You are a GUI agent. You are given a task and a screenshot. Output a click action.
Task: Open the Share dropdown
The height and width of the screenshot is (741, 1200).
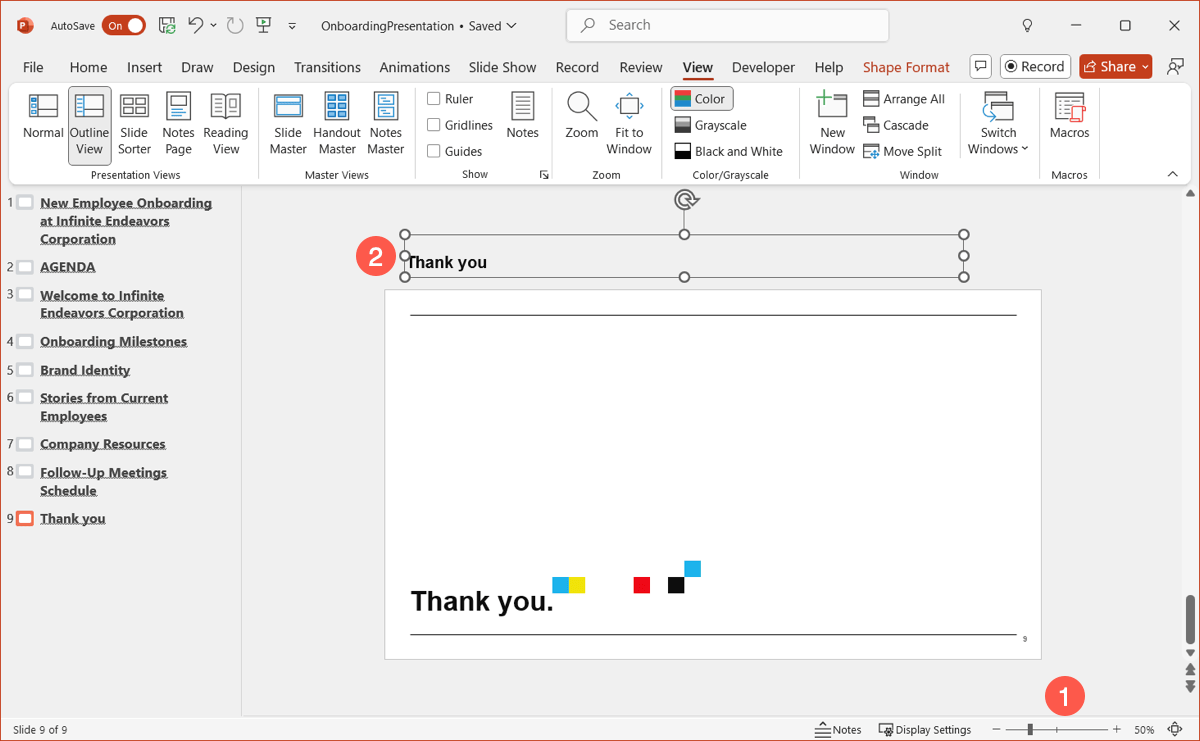pyautogui.click(x=1146, y=67)
